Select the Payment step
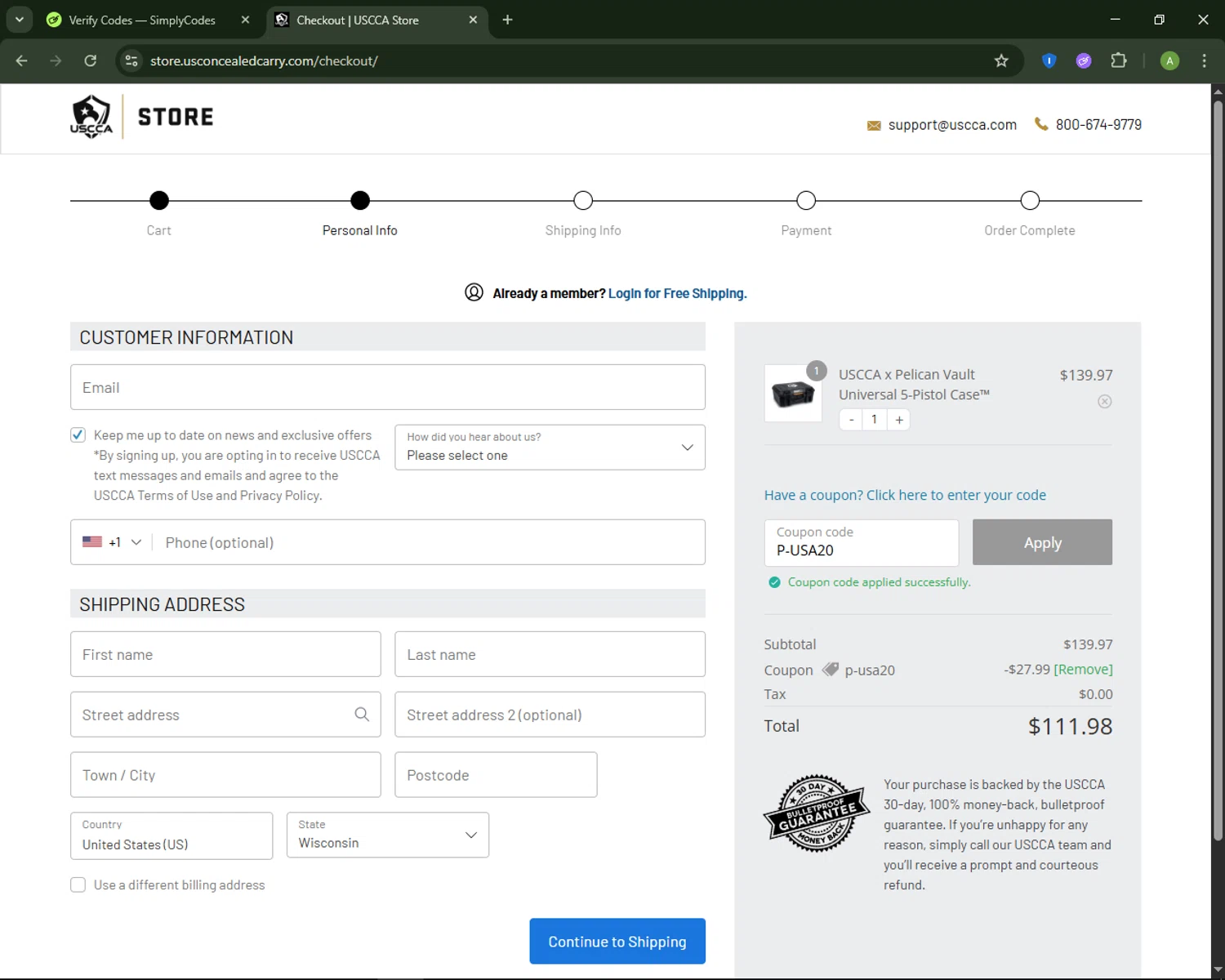The width and height of the screenshot is (1225, 980). point(806,200)
